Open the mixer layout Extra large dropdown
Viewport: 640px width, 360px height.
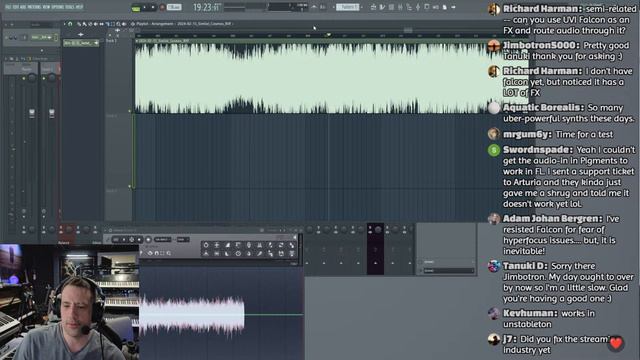[x=41, y=59]
